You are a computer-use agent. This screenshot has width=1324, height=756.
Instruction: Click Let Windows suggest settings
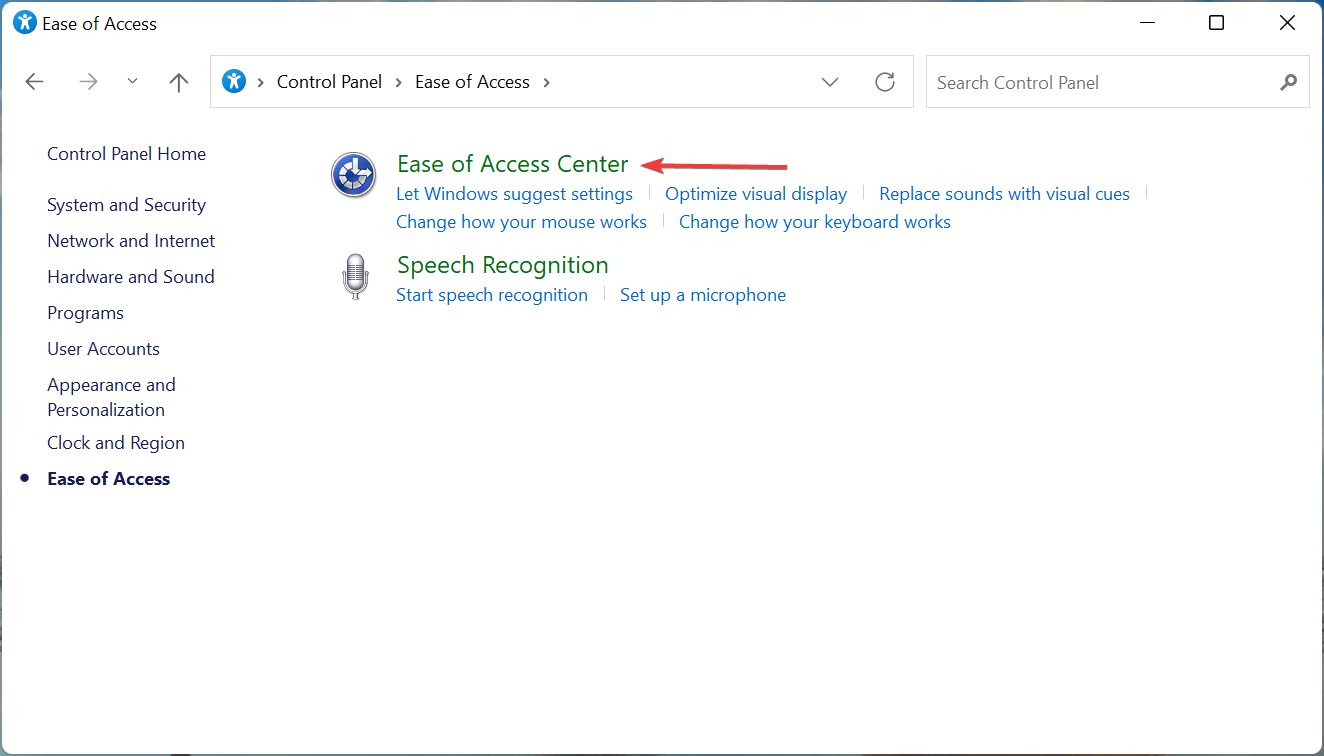coord(514,194)
